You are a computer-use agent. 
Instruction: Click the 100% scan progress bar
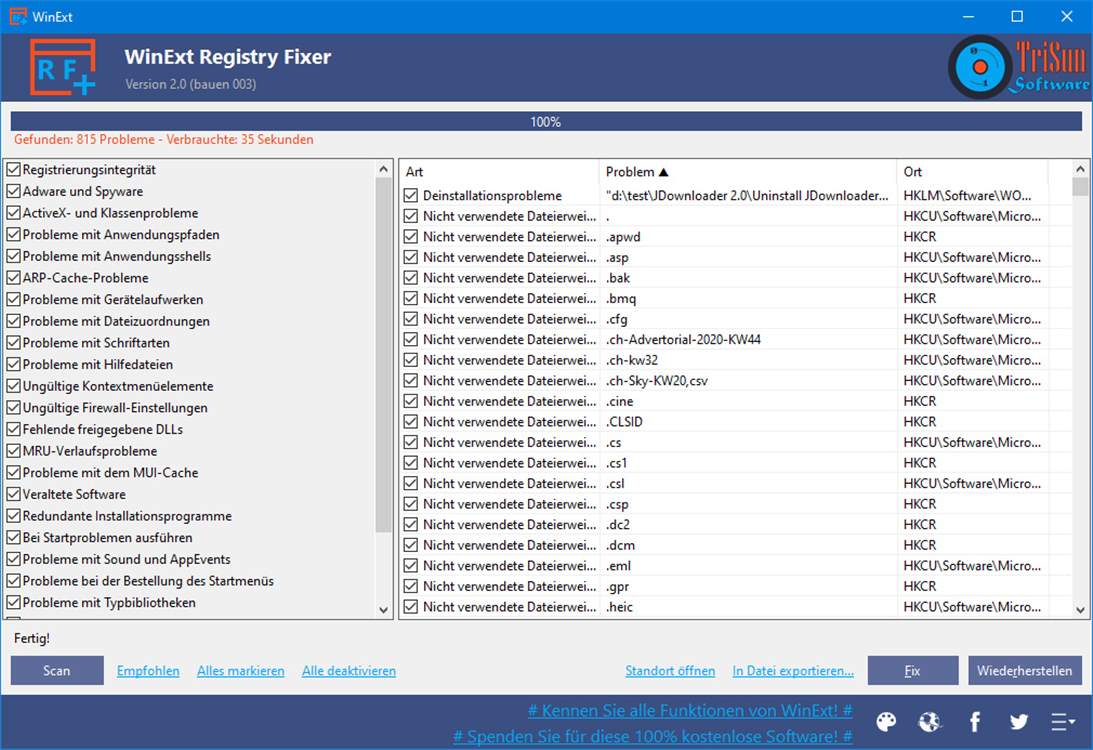546,121
